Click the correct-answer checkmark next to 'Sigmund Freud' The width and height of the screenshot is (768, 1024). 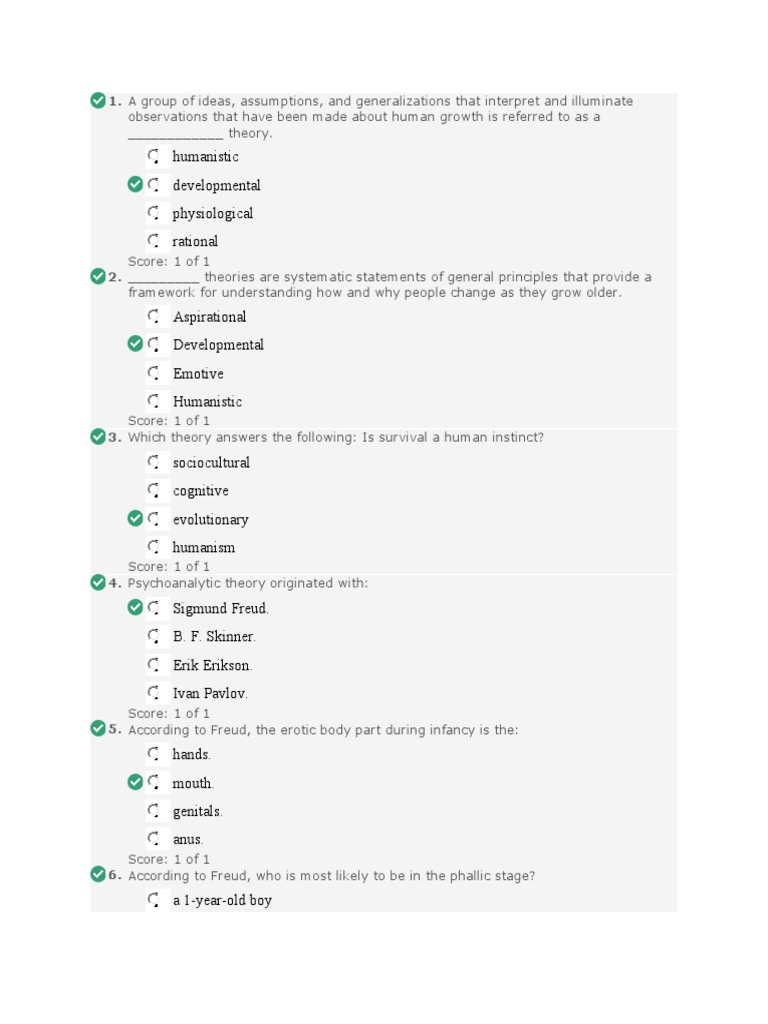[135, 607]
